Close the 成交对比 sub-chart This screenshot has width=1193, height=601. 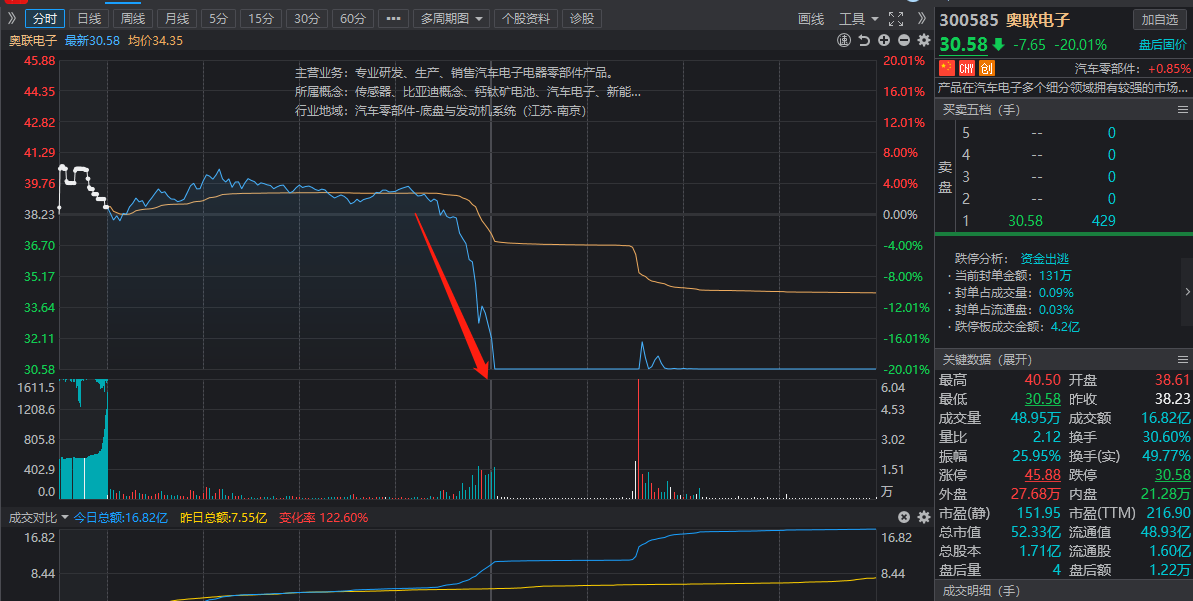tap(904, 517)
